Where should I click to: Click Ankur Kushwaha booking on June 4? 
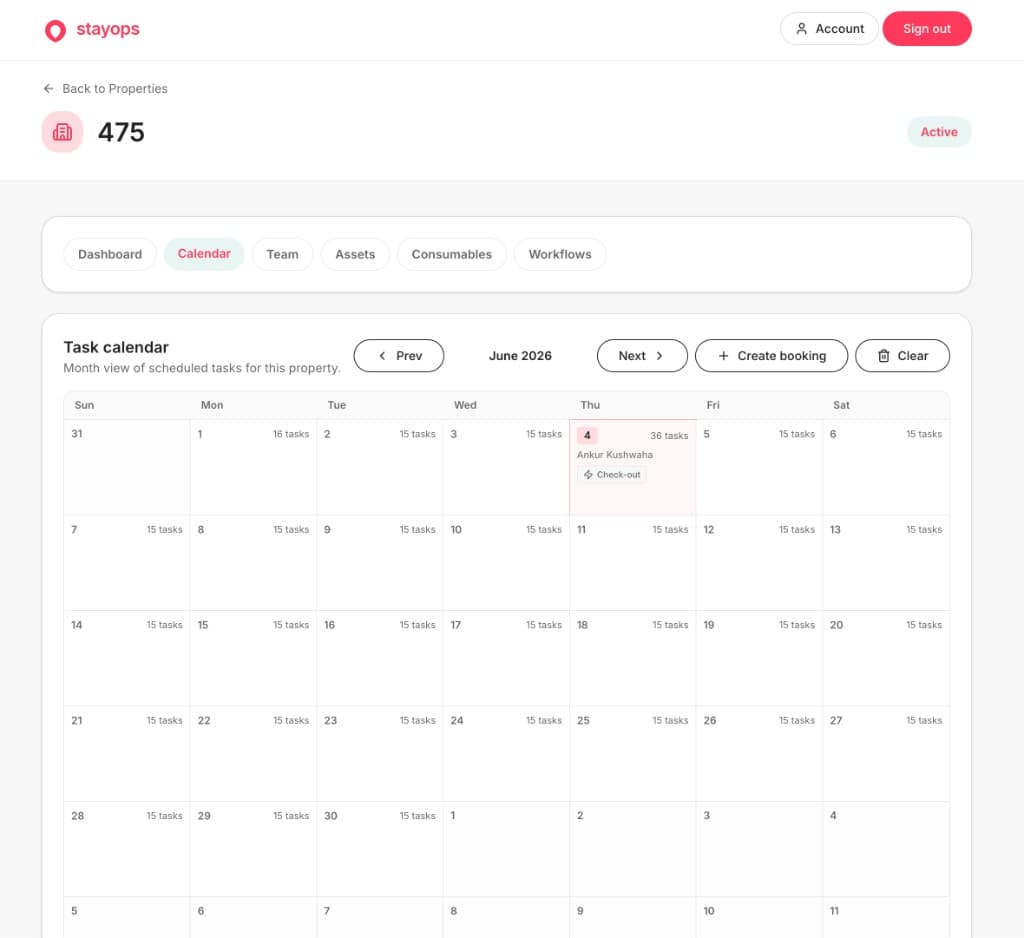tap(615, 455)
